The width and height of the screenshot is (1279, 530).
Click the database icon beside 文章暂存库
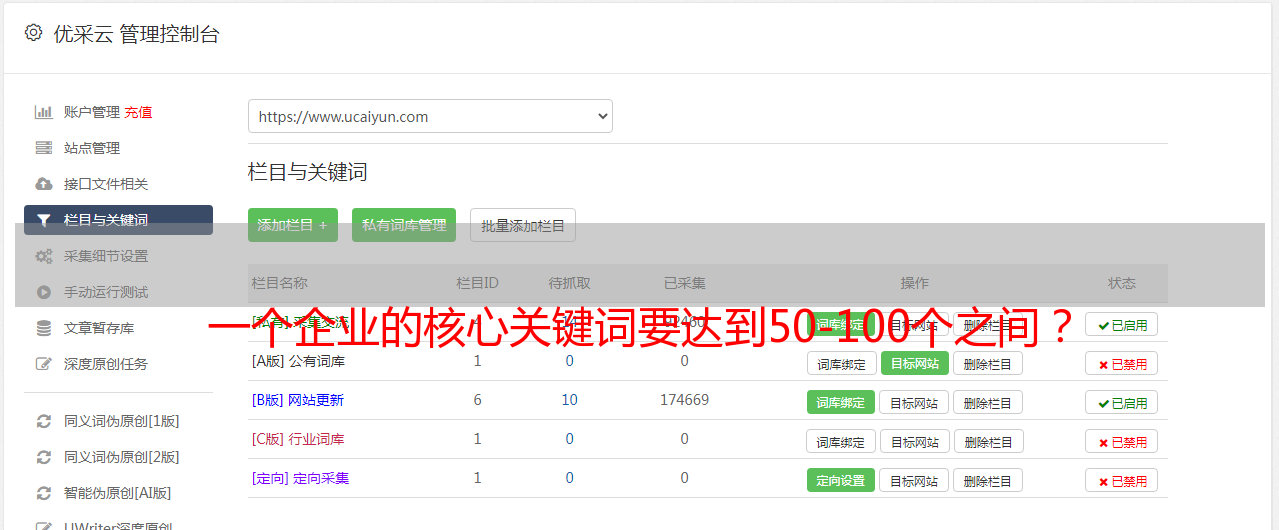pos(44,328)
